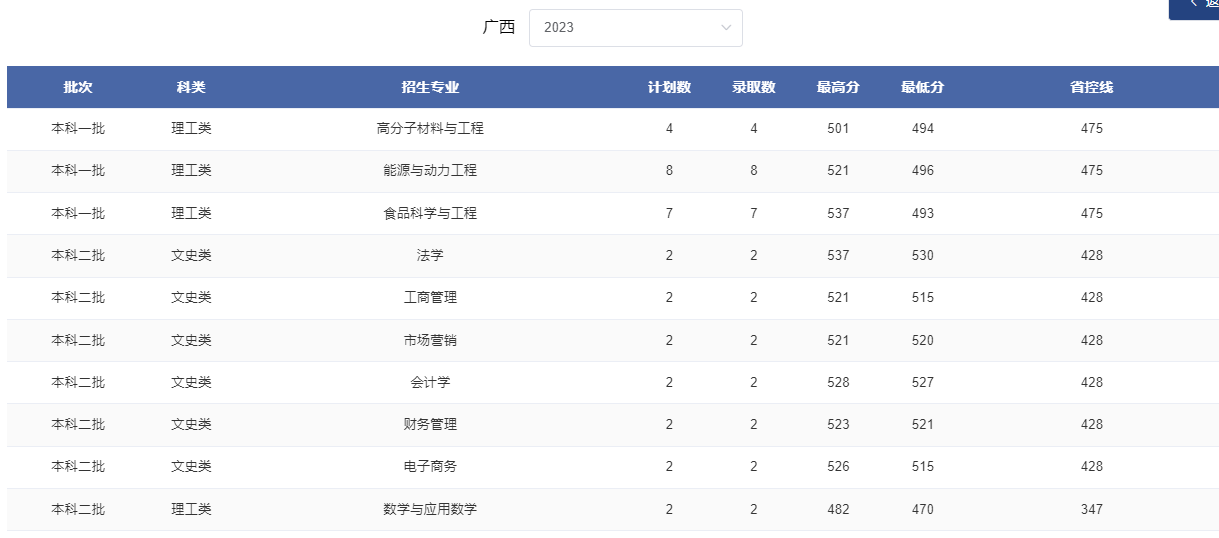Click 理工类 in 数学与应用数学 row
The height and width of the screenshot is (538, 1219).
(191, 510)
